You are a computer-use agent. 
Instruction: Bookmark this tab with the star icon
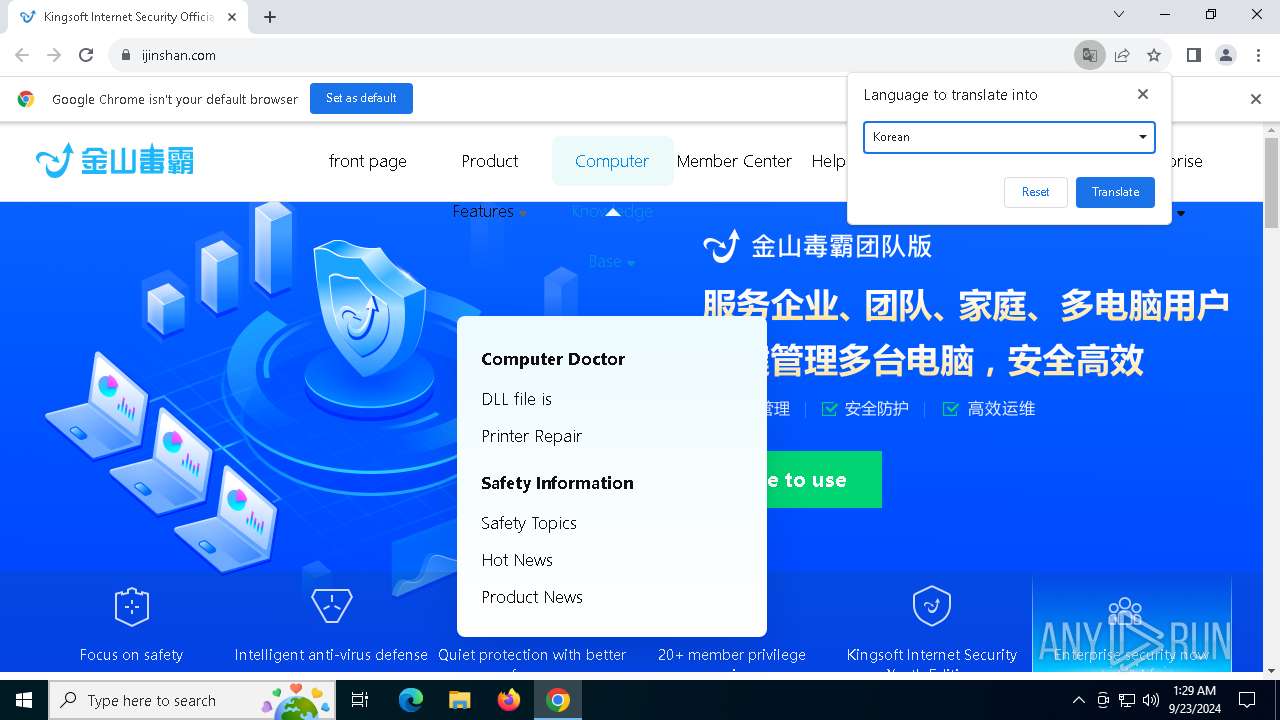(1154, 55)
